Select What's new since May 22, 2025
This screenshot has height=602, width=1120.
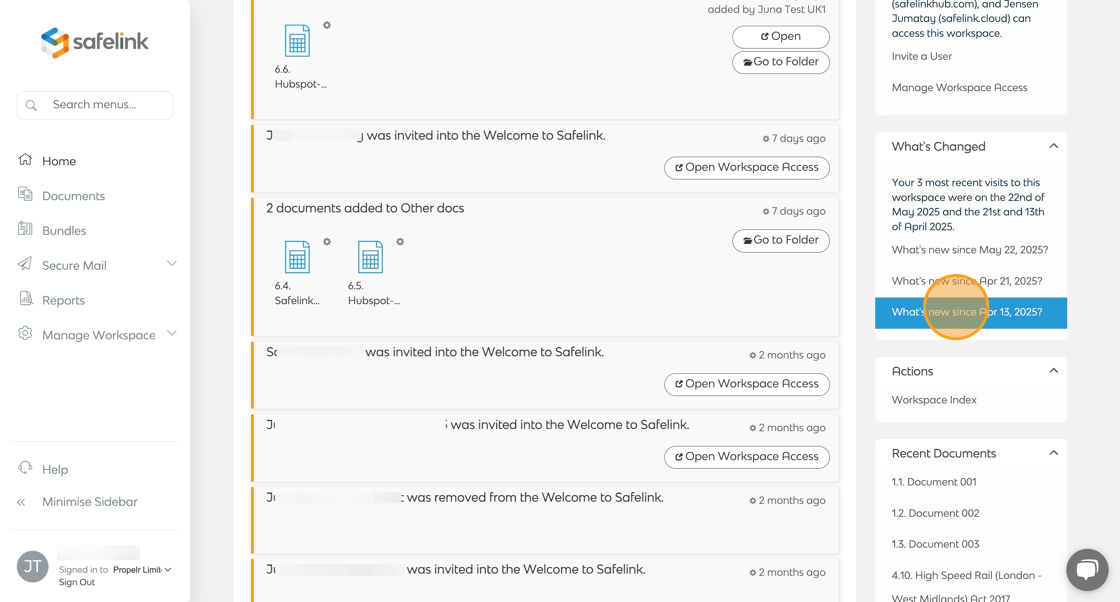pos(969,250)
